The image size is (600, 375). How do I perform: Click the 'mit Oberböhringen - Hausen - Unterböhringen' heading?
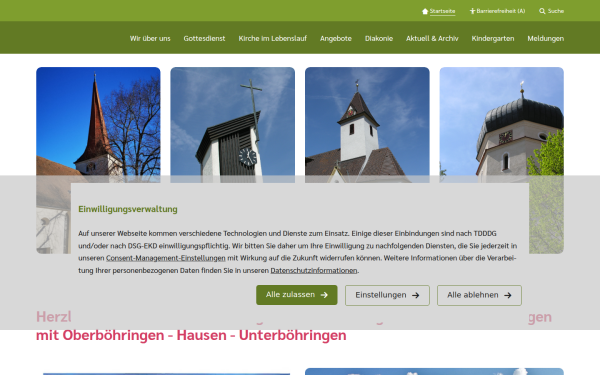pyautogui.click(x=191, y=335)
